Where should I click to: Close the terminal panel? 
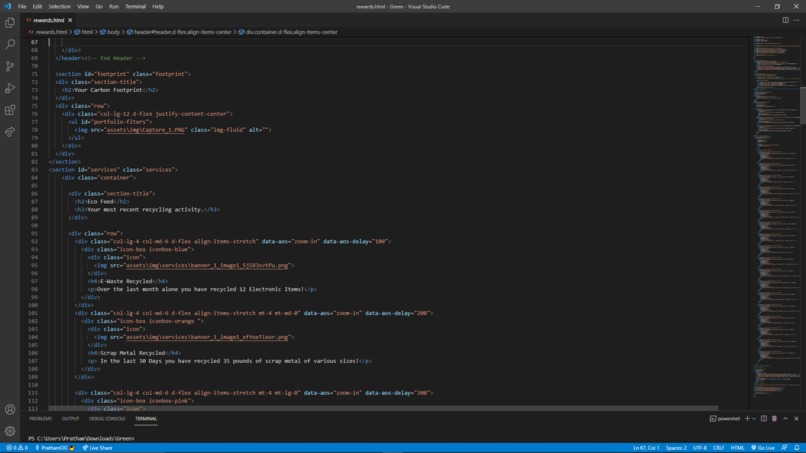click(796, 419)
